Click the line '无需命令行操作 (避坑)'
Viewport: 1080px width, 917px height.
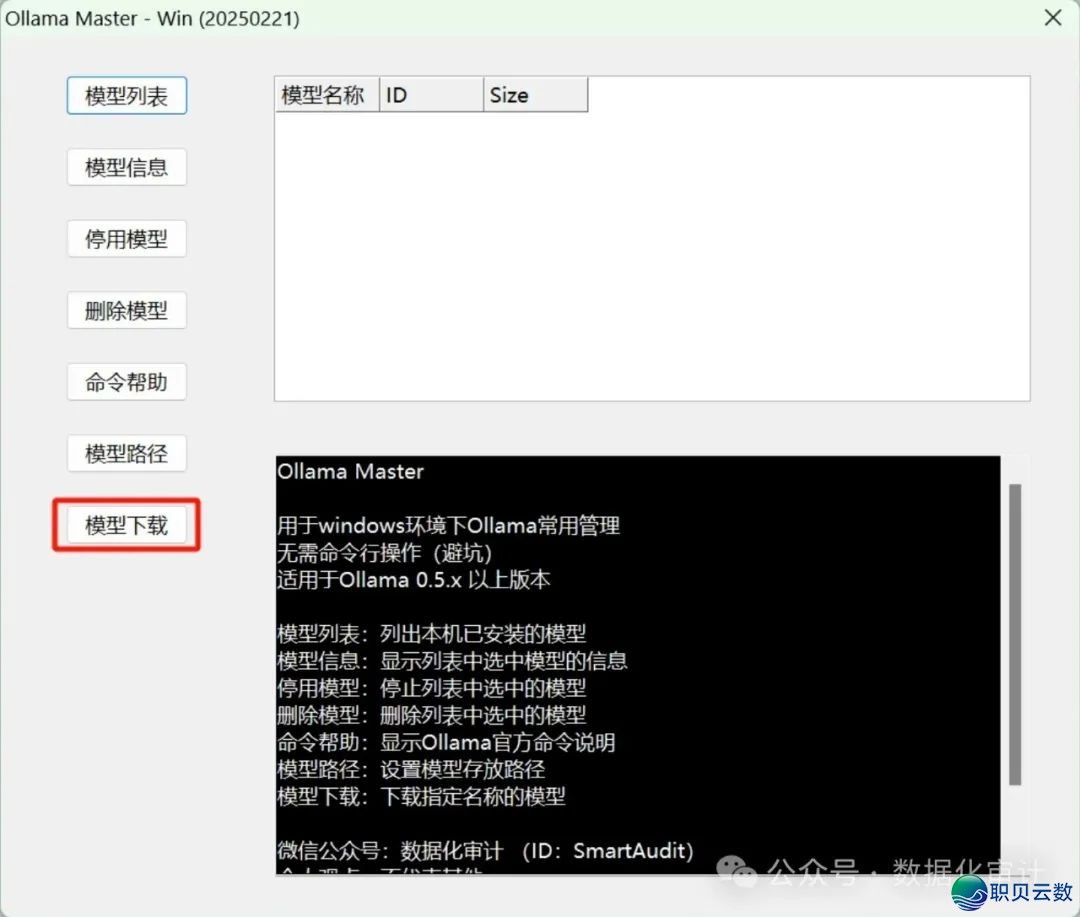tap(384, 553)
